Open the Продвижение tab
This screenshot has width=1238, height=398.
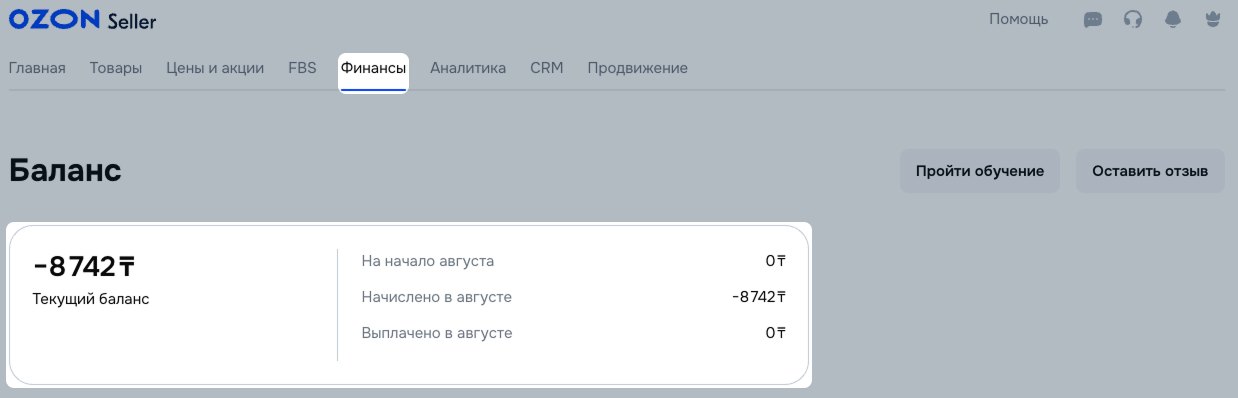(637, 68)
